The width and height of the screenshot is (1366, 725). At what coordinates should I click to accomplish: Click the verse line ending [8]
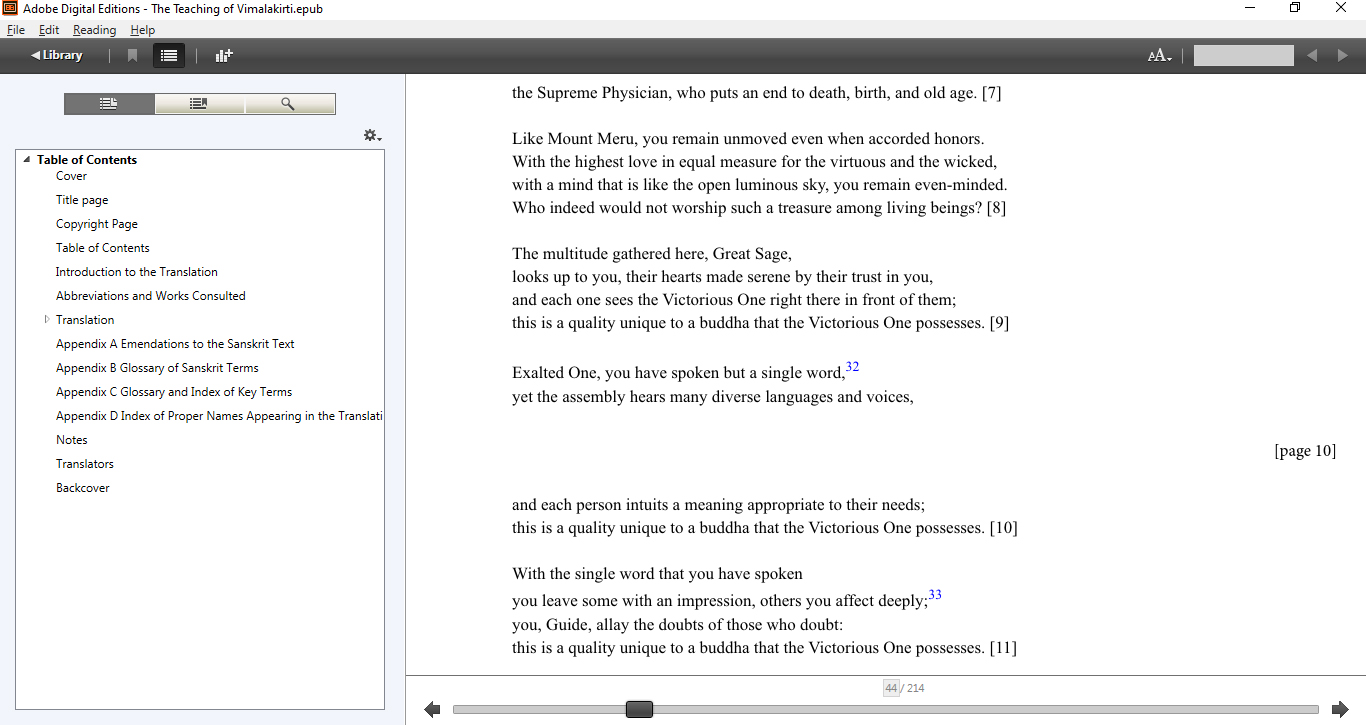759,208
